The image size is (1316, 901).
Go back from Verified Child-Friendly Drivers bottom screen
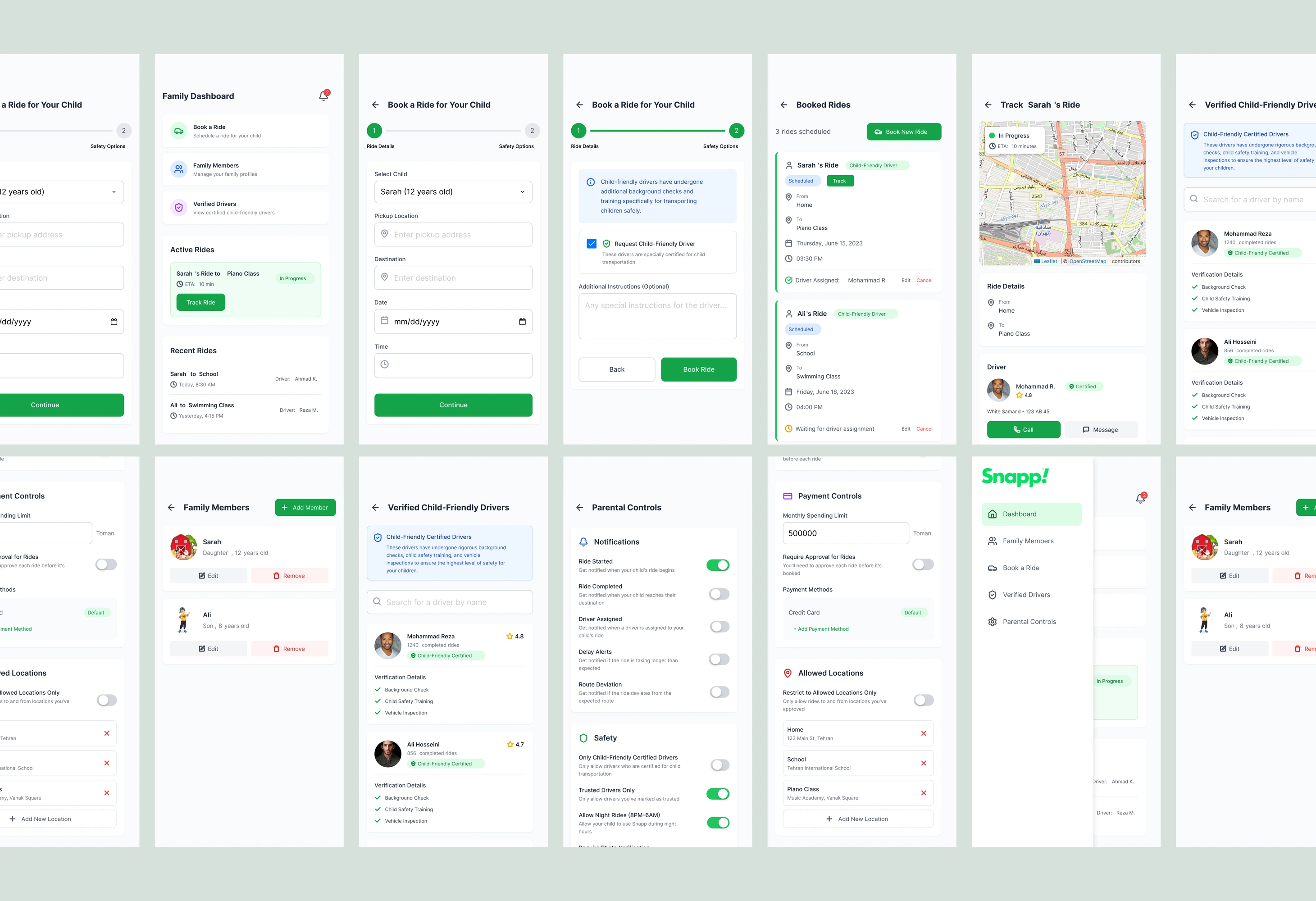(375, 507)
